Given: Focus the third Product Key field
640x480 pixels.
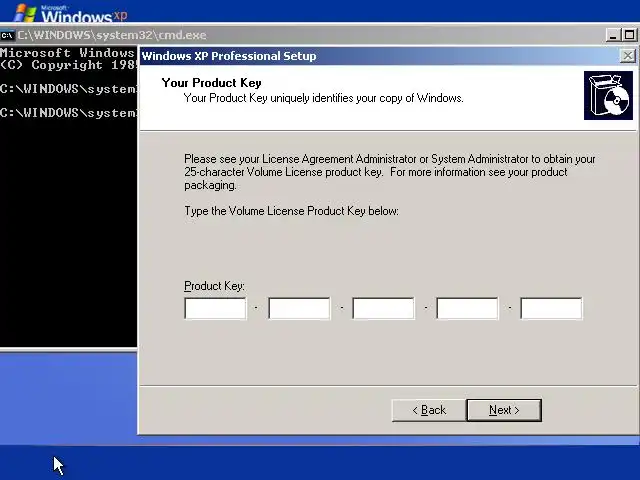Looking at the screenshot, I should [x=383, y=308].
